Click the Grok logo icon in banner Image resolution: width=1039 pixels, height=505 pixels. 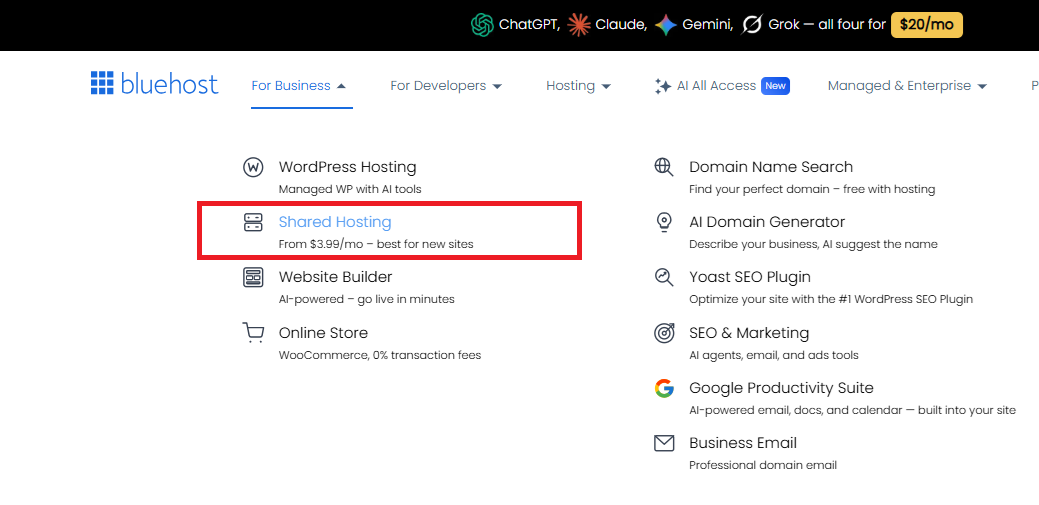pyautogui.click(x=752, y=25)
